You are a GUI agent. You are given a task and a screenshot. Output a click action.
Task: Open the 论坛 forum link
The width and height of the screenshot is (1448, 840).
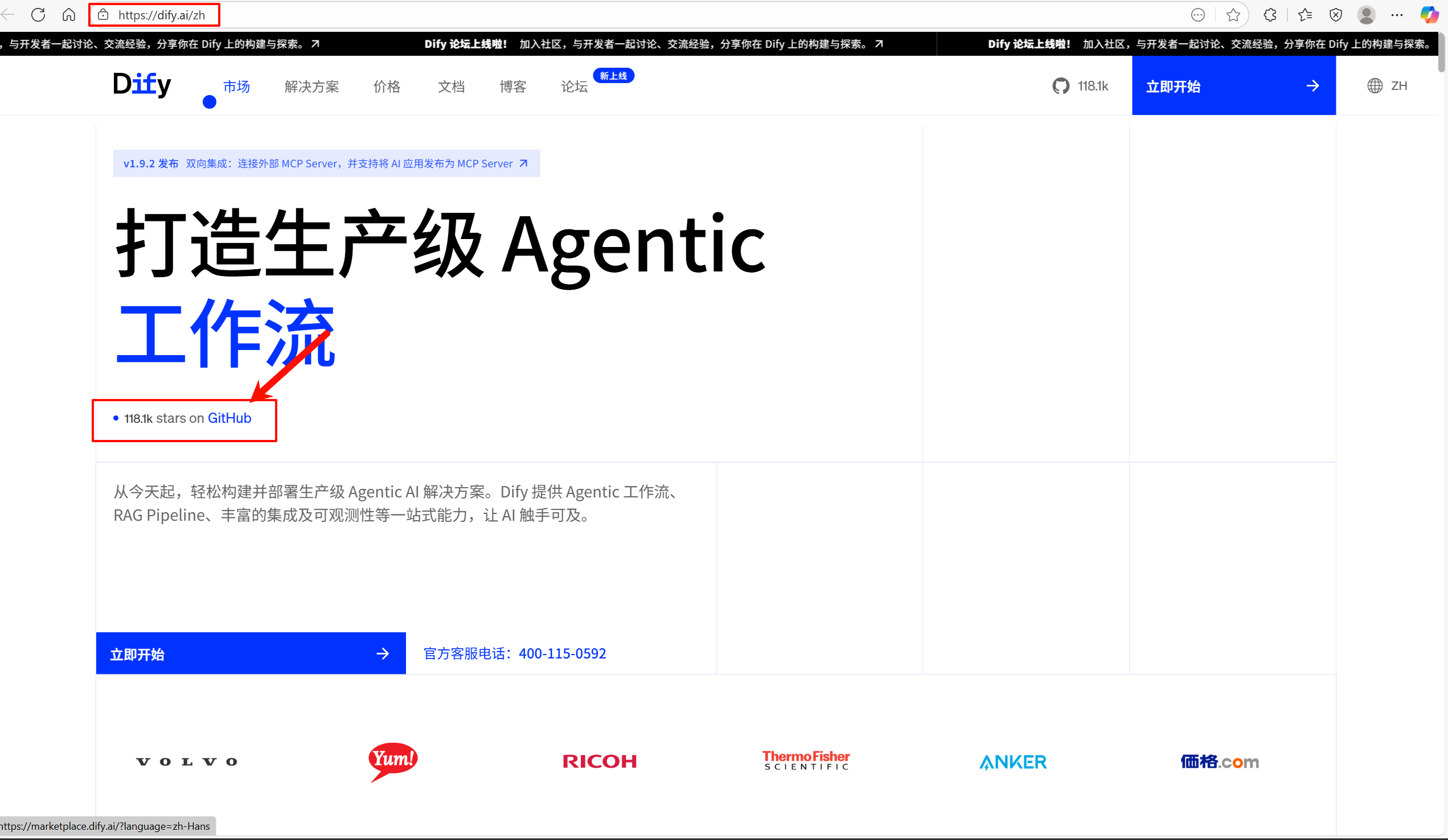pos(574,87)
